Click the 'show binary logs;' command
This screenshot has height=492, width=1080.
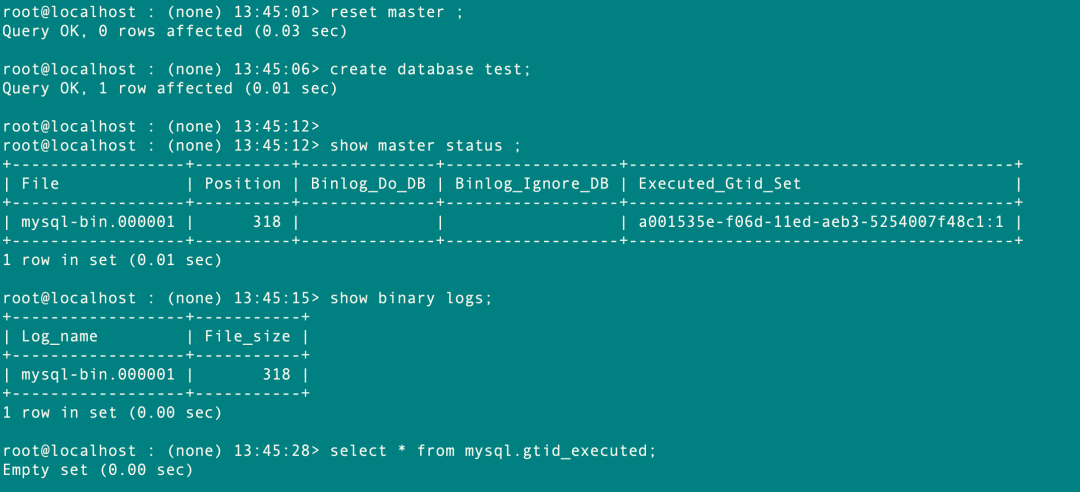411,298
